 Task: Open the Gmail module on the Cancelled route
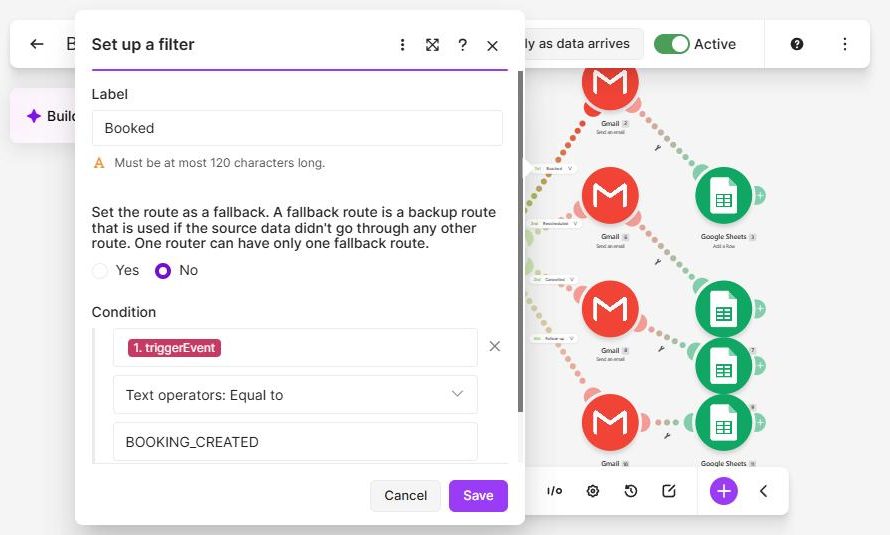[610, 309]
